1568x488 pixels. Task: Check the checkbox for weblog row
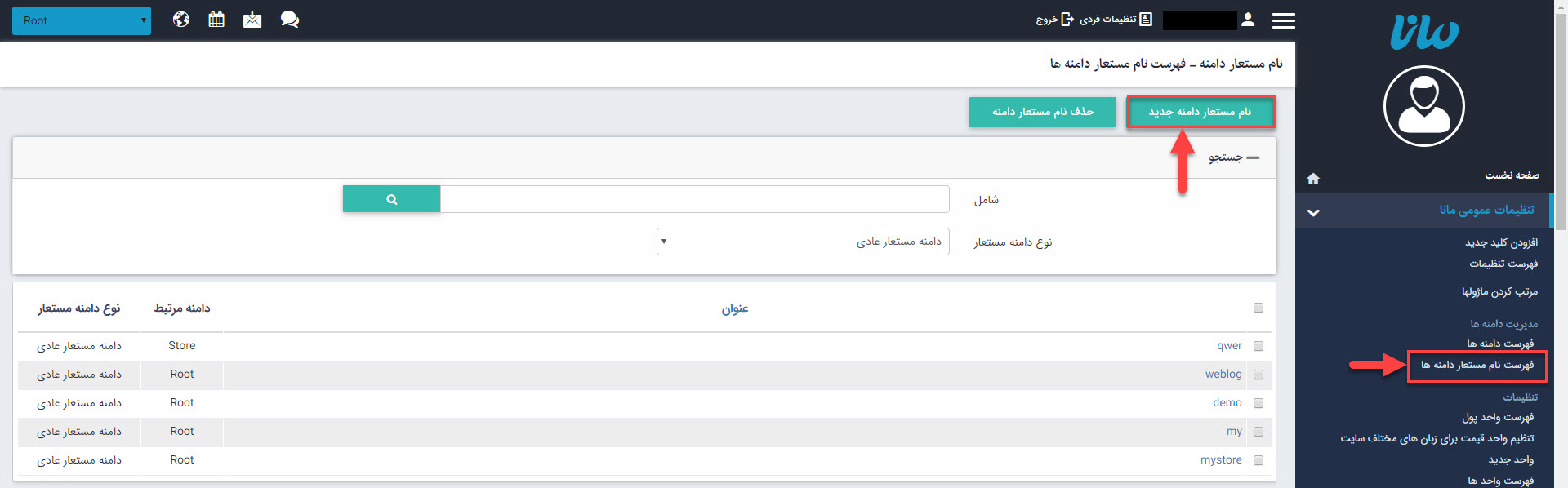[x=1258, y=375]
